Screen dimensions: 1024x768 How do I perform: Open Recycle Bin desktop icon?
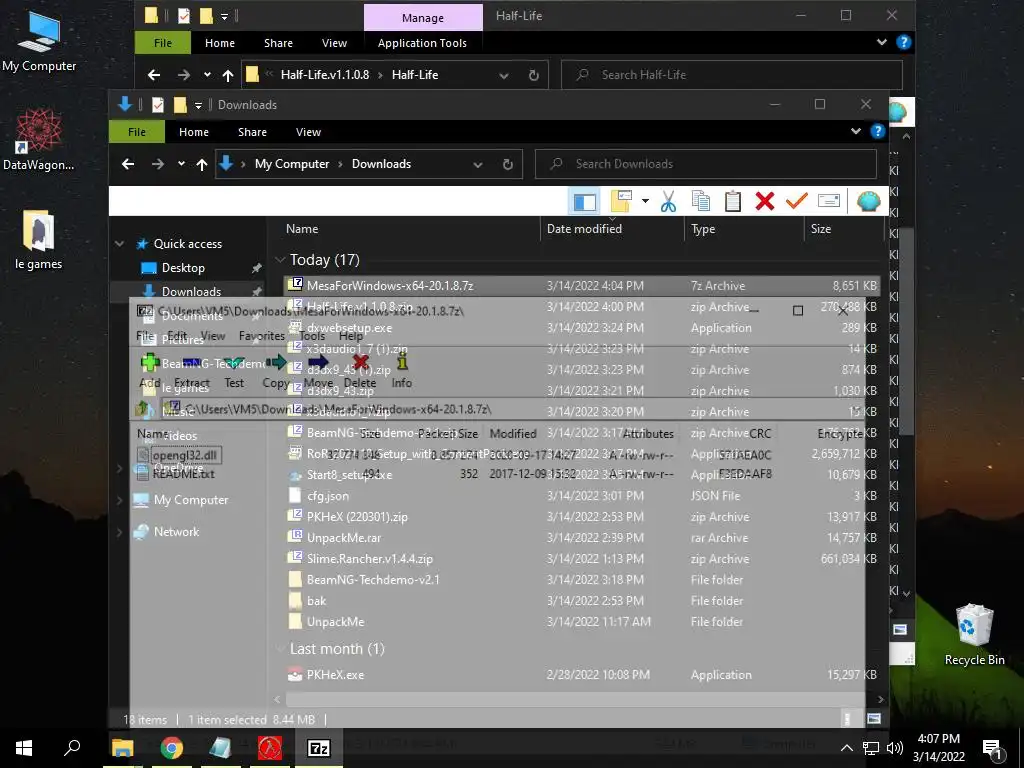[x=974, y=635]
